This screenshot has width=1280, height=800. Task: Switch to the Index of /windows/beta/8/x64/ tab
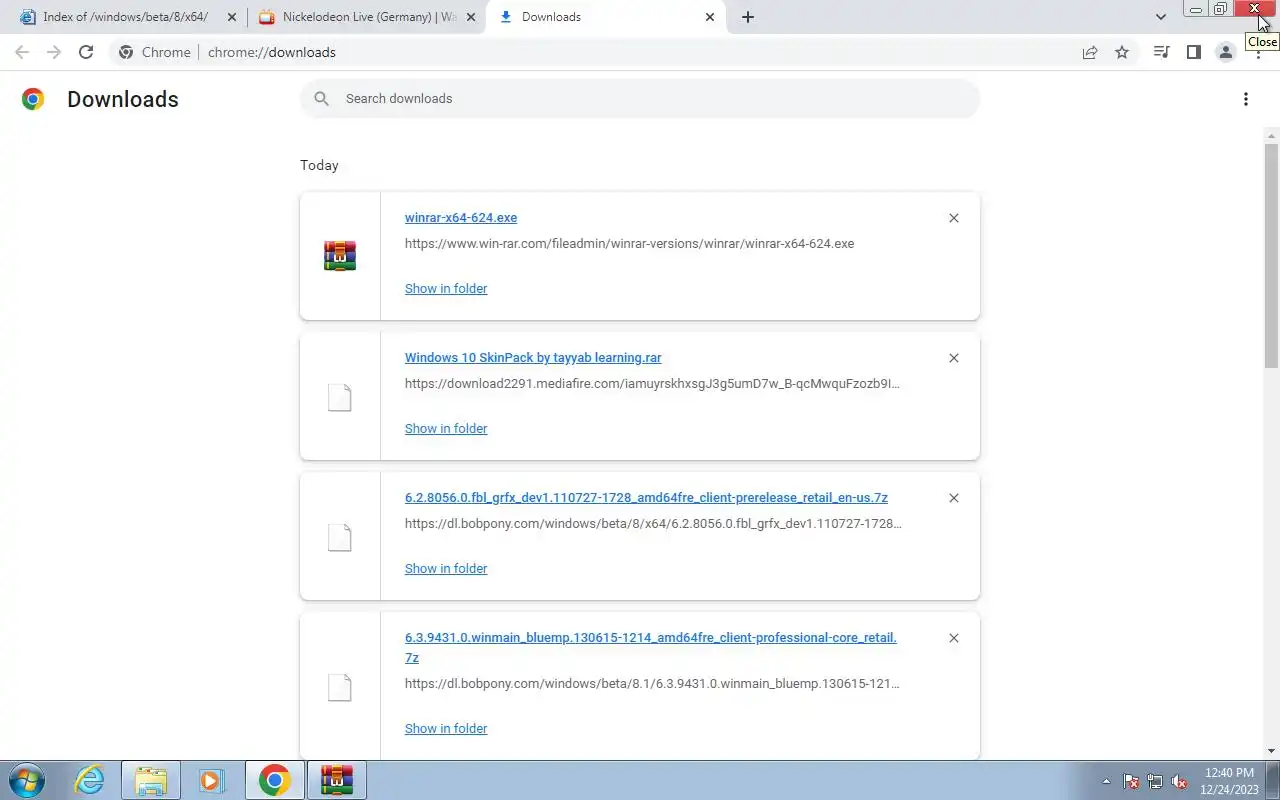125,17
